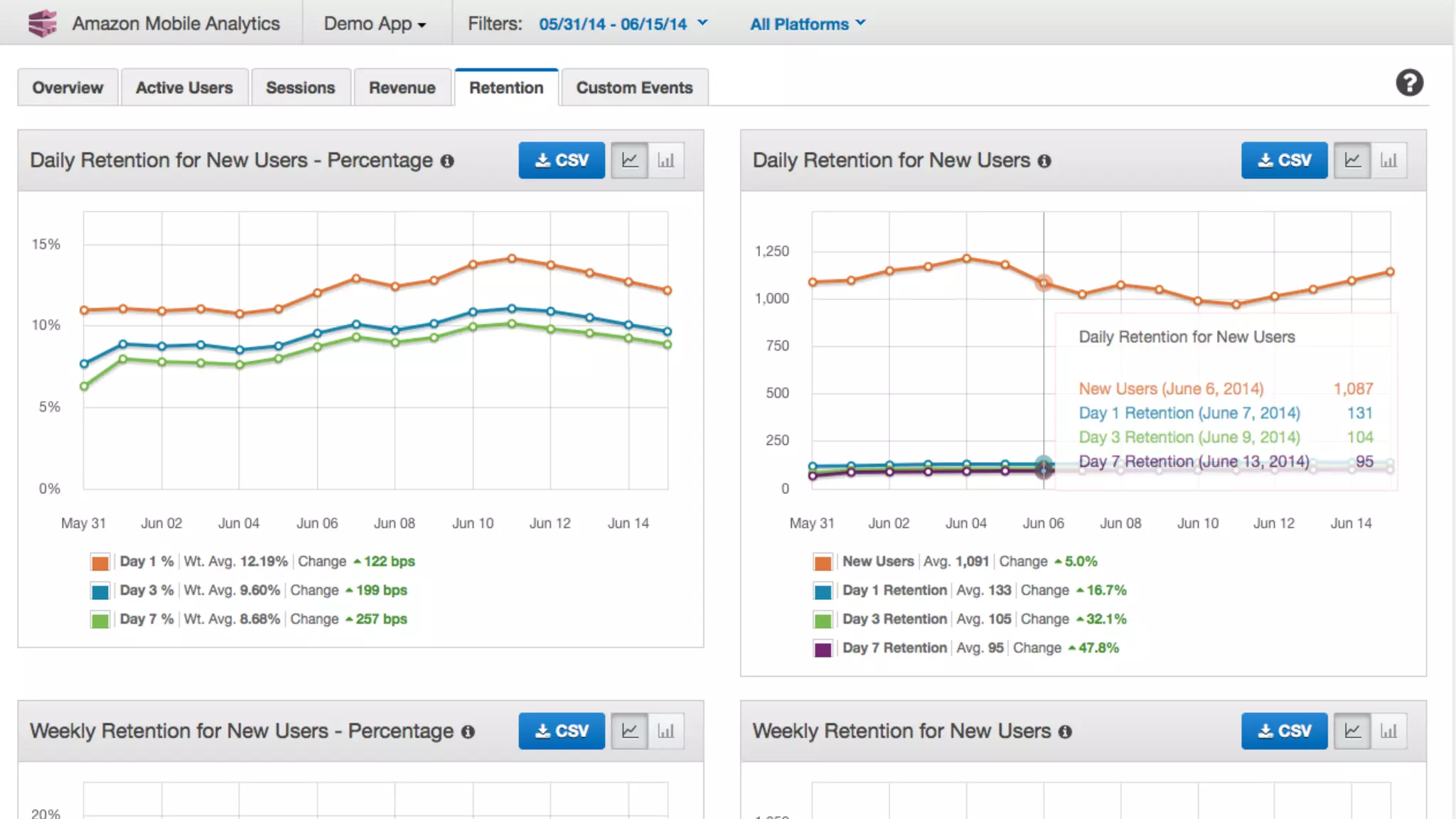Switch Weekly Retention Percentage chart to bar view

tap(666, 731)
